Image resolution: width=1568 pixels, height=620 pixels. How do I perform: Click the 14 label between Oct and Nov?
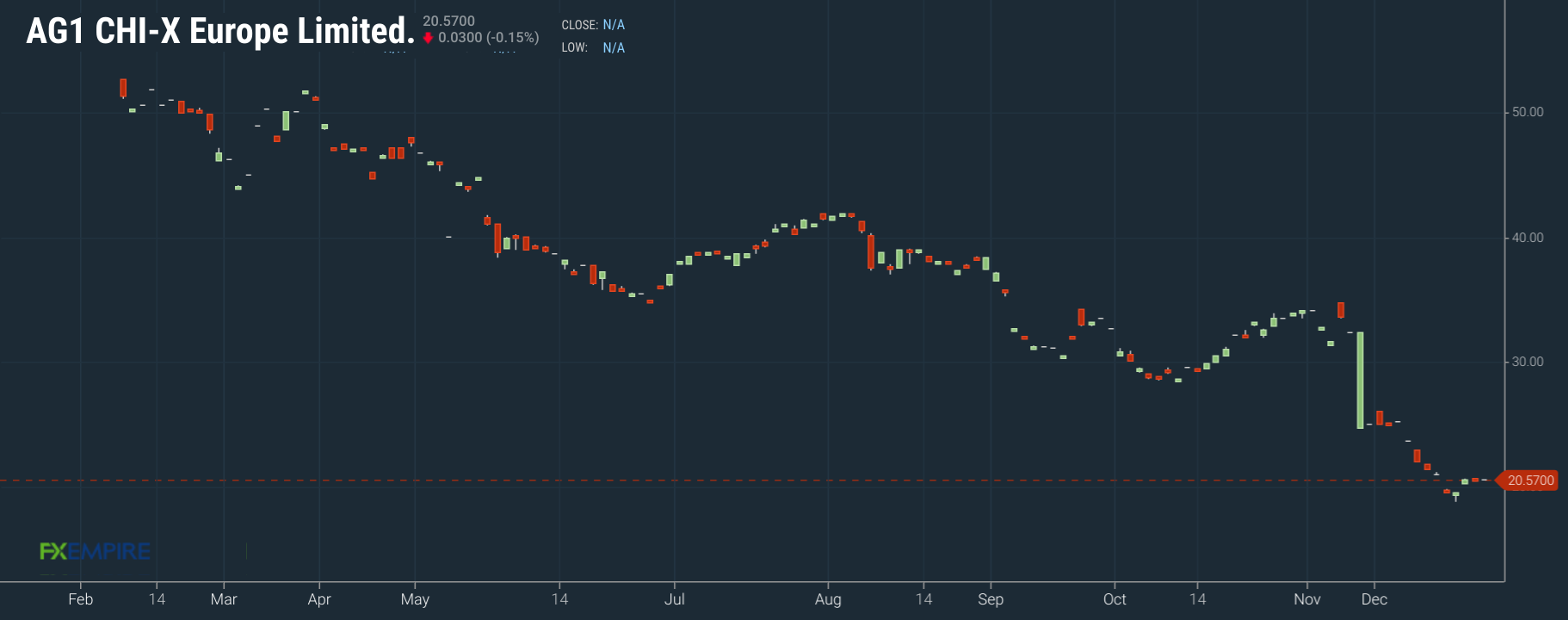click(x=1197, y=599)
